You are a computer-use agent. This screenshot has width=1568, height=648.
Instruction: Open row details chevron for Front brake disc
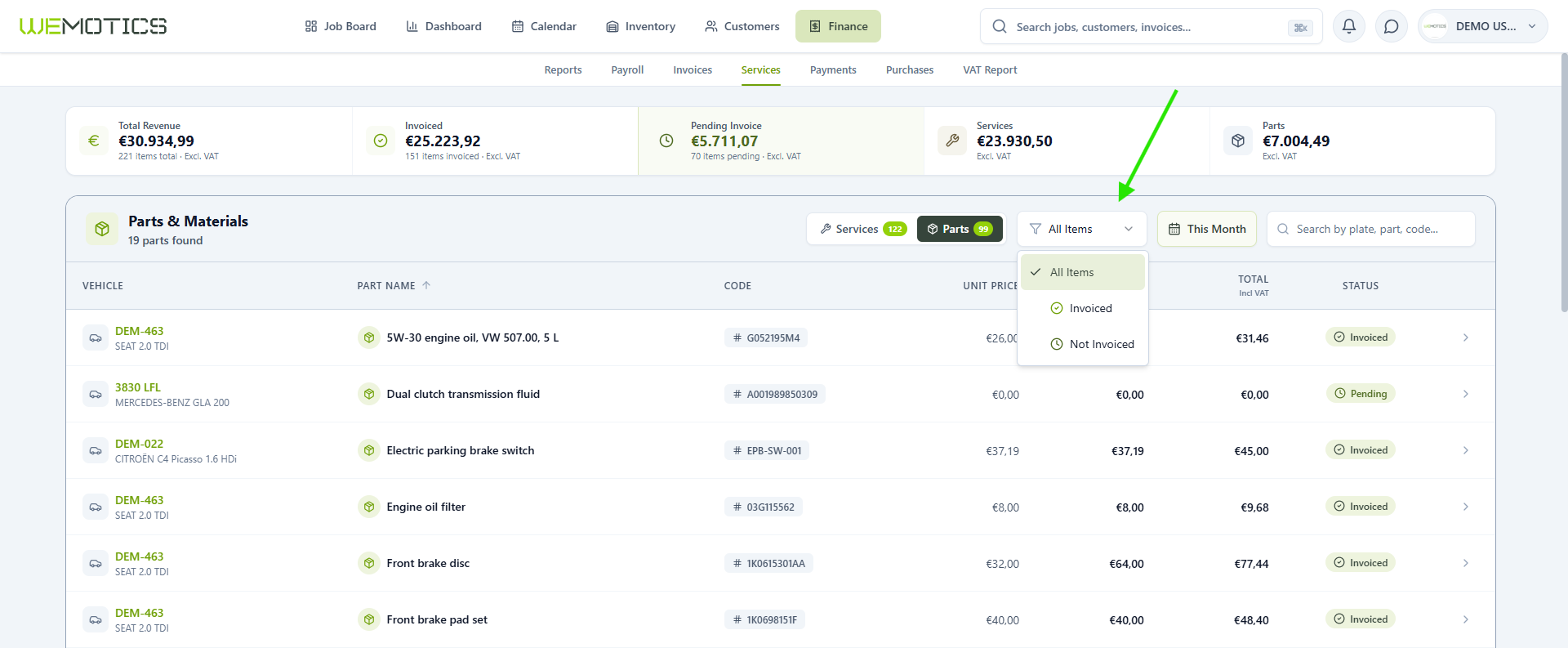1466,563
